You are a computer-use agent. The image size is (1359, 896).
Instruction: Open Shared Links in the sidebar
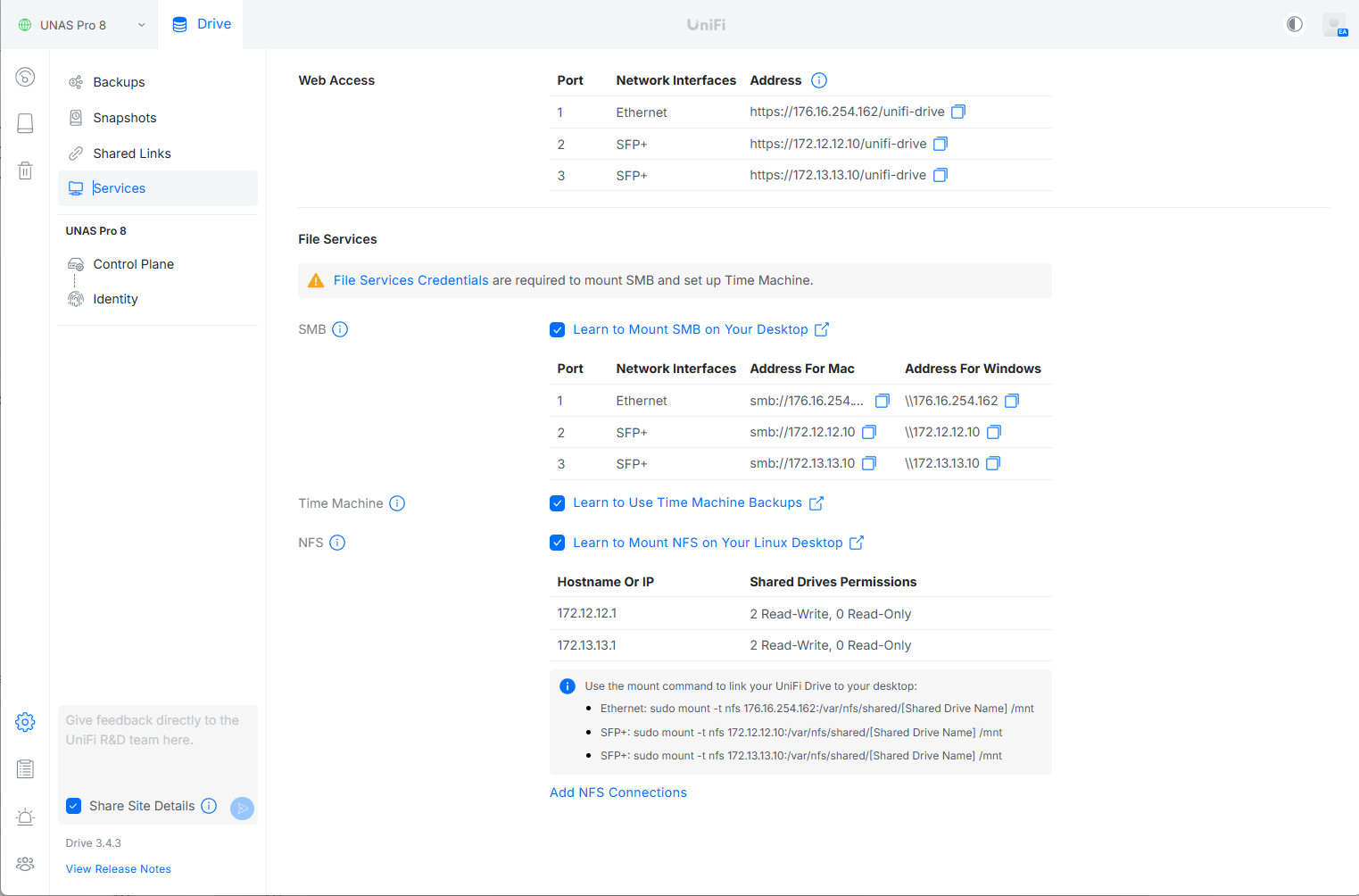point(131,153)
